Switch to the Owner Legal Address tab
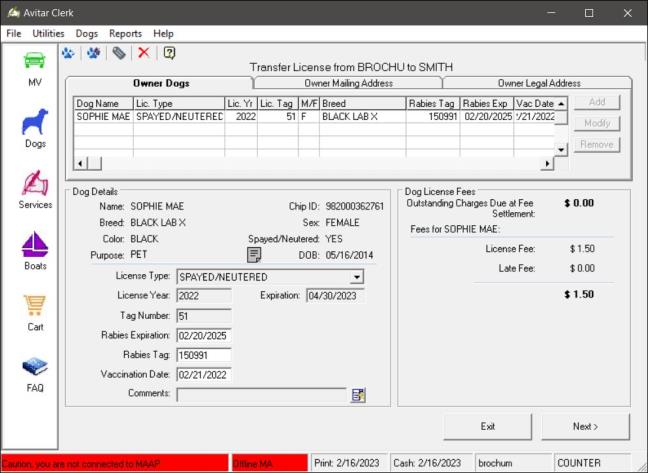Image resolution: width=648 pixels, height=473 pixels. click(x=538, y=83)
